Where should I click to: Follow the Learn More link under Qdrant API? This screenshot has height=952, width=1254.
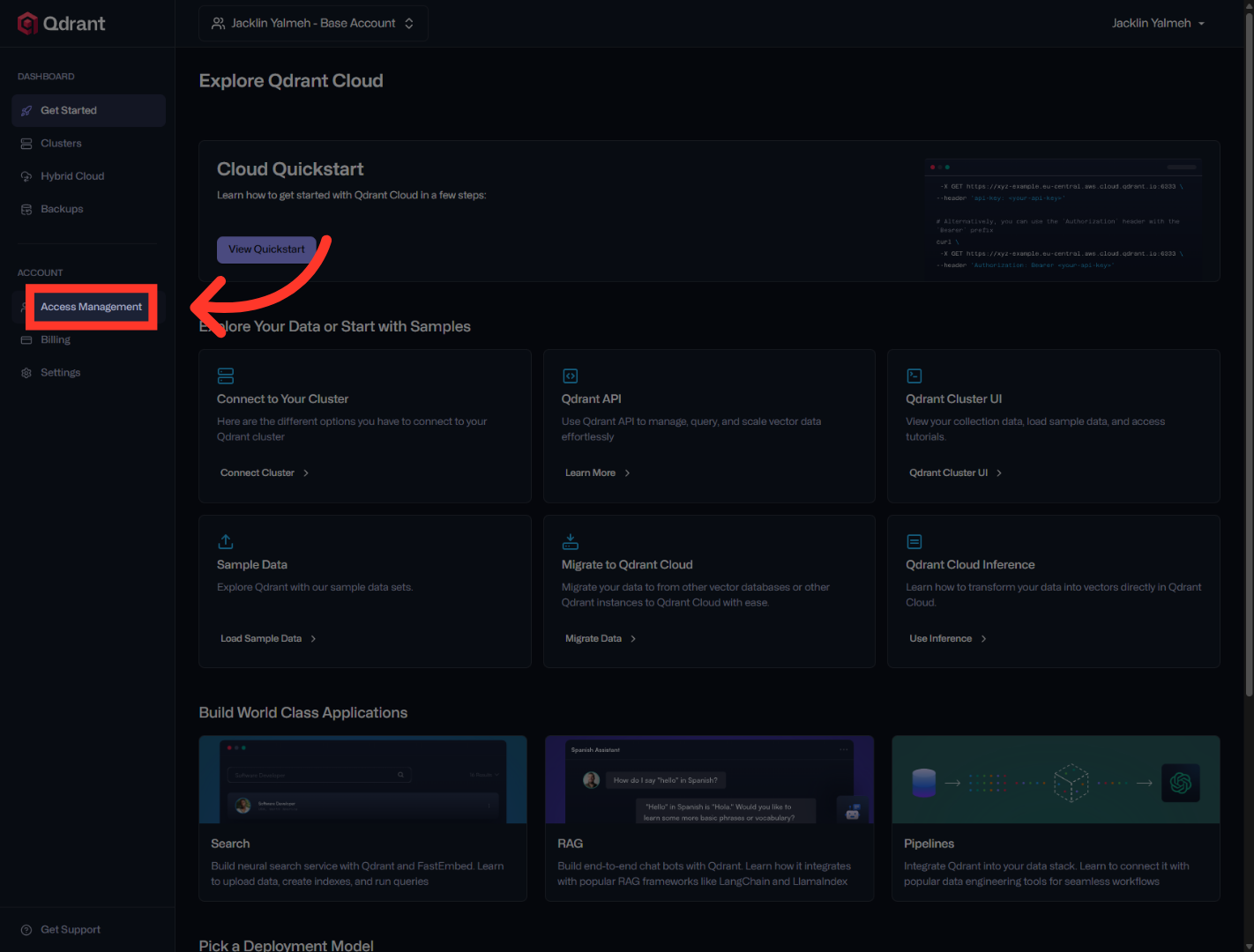(x=598, y=473)
